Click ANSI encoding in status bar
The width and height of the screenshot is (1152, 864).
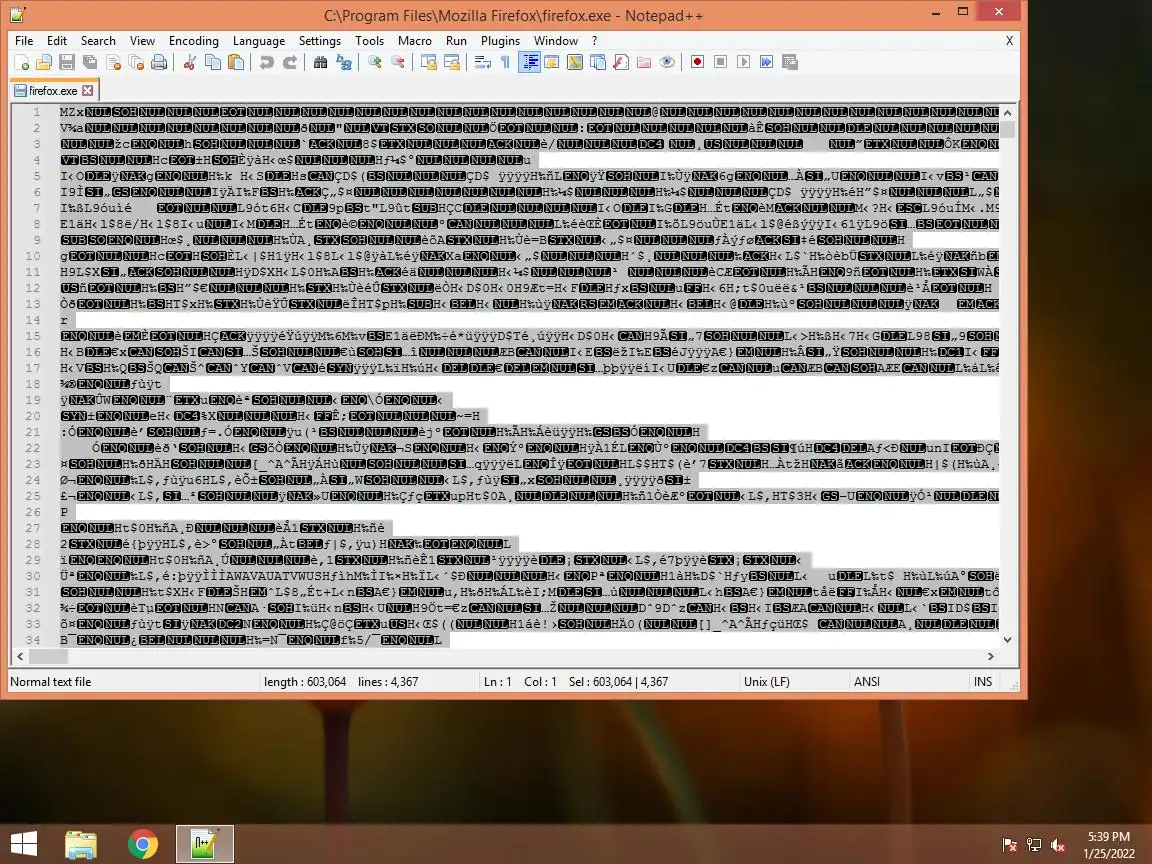click(x=866, y=682)
